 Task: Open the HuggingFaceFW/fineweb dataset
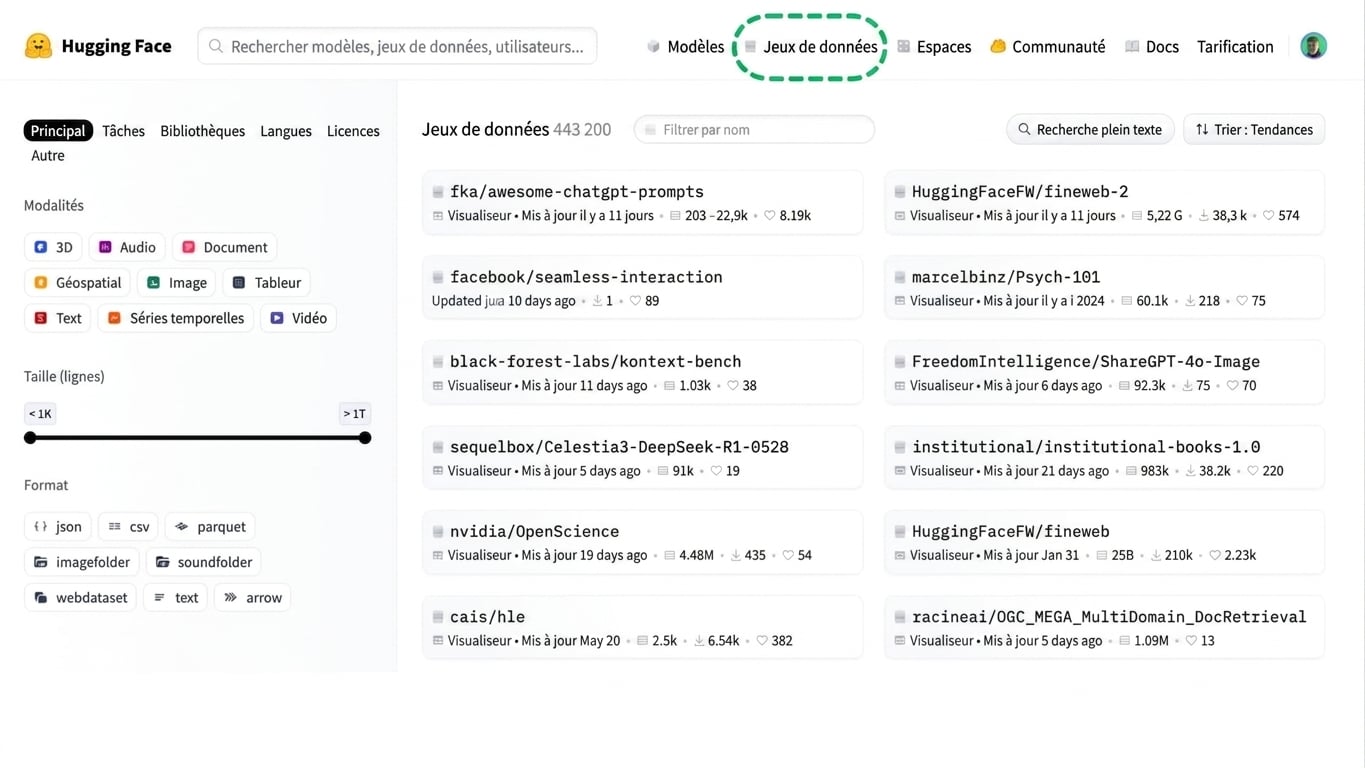point(1104,542)
